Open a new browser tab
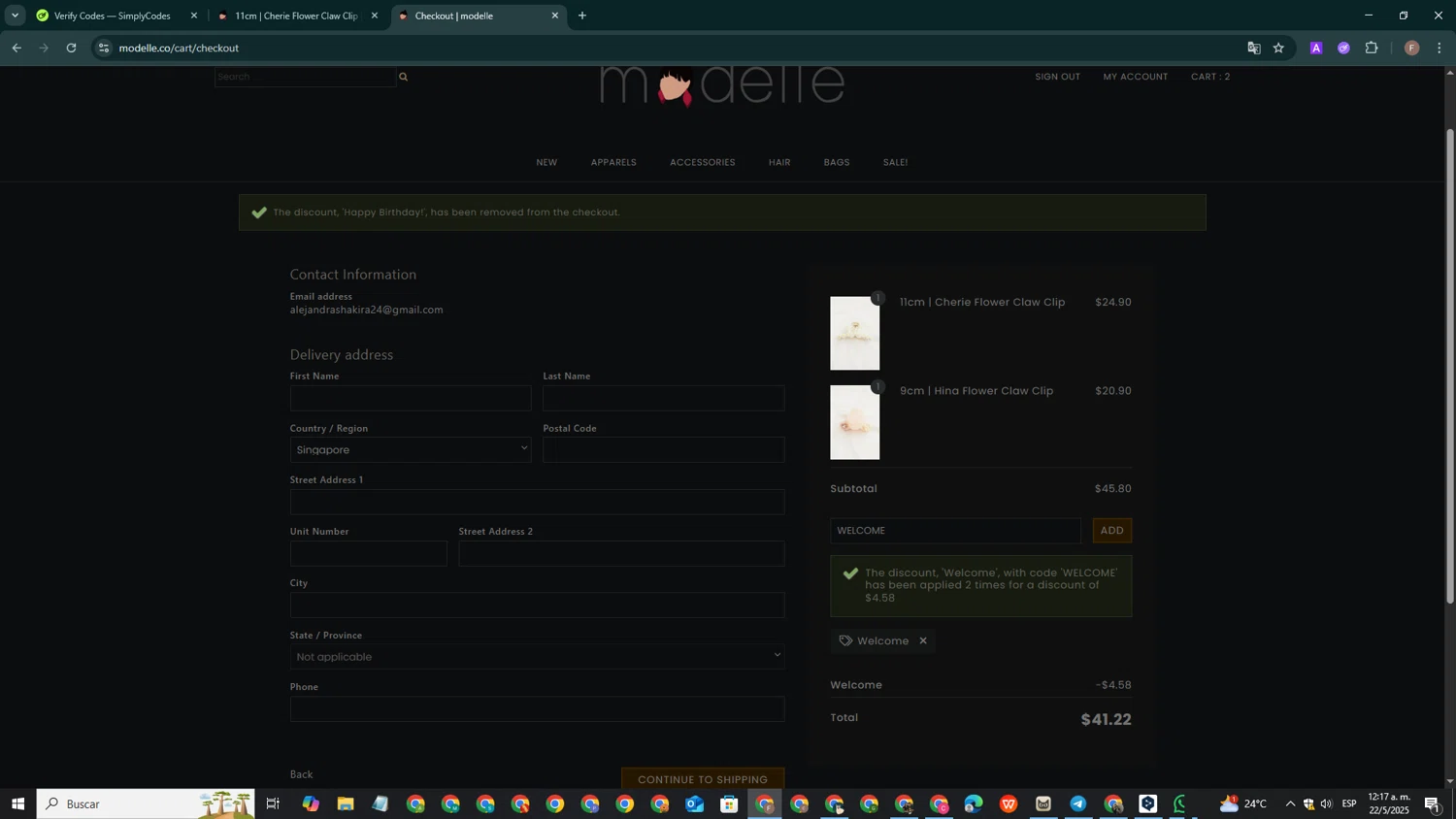 coord(582,16)
